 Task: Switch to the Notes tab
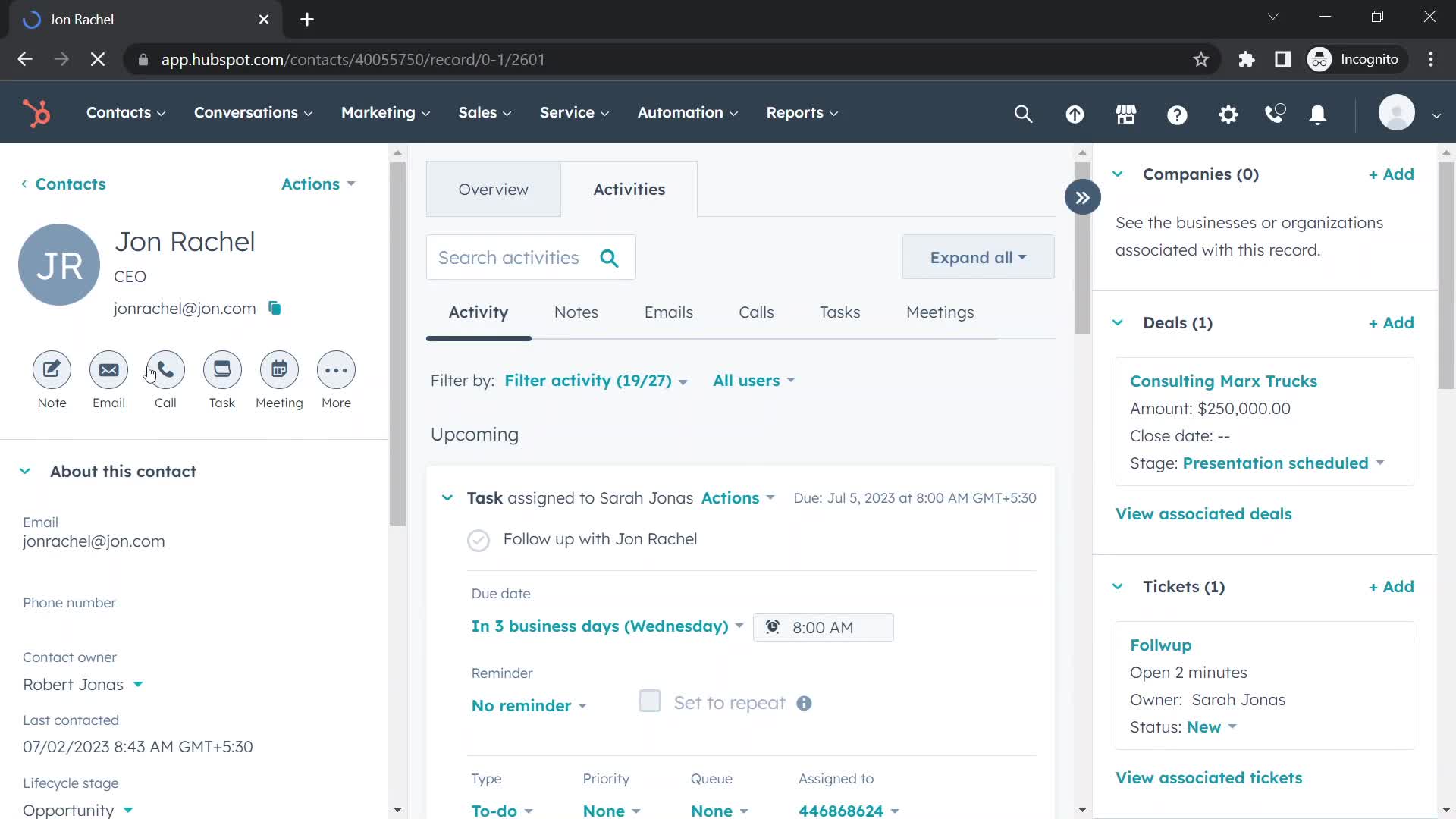coord(576,312)
